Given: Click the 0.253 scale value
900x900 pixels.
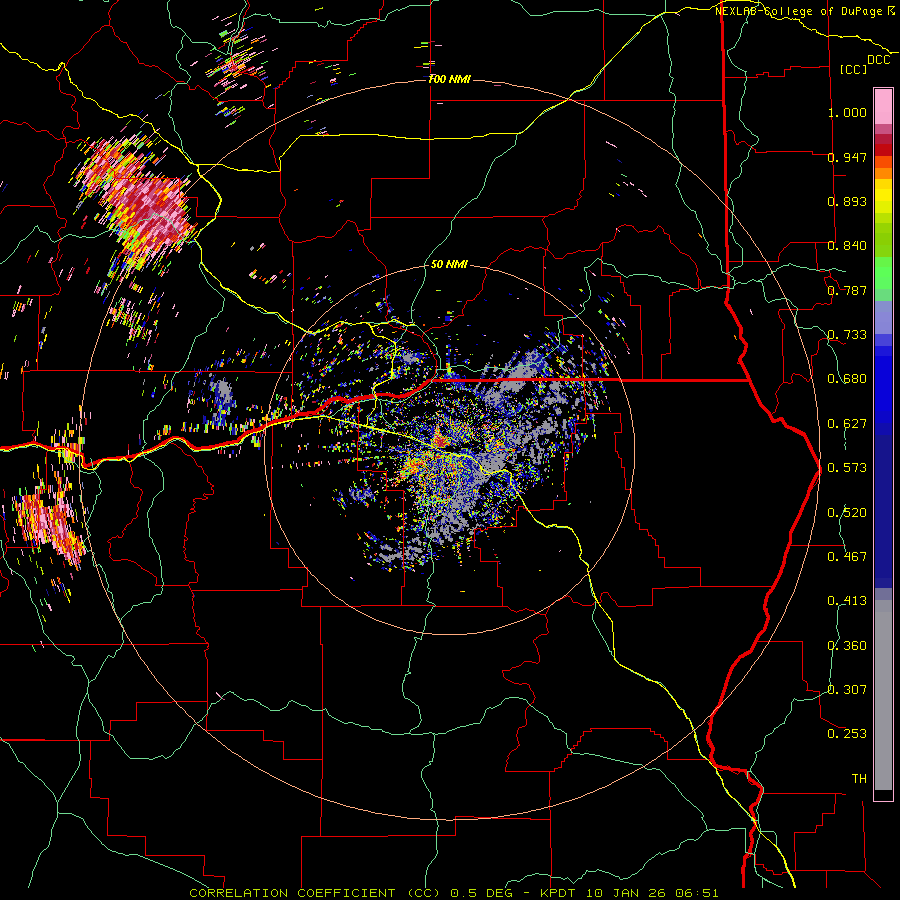Looking at the screenshot, I should pyautogui.click(x=847, y=734).
